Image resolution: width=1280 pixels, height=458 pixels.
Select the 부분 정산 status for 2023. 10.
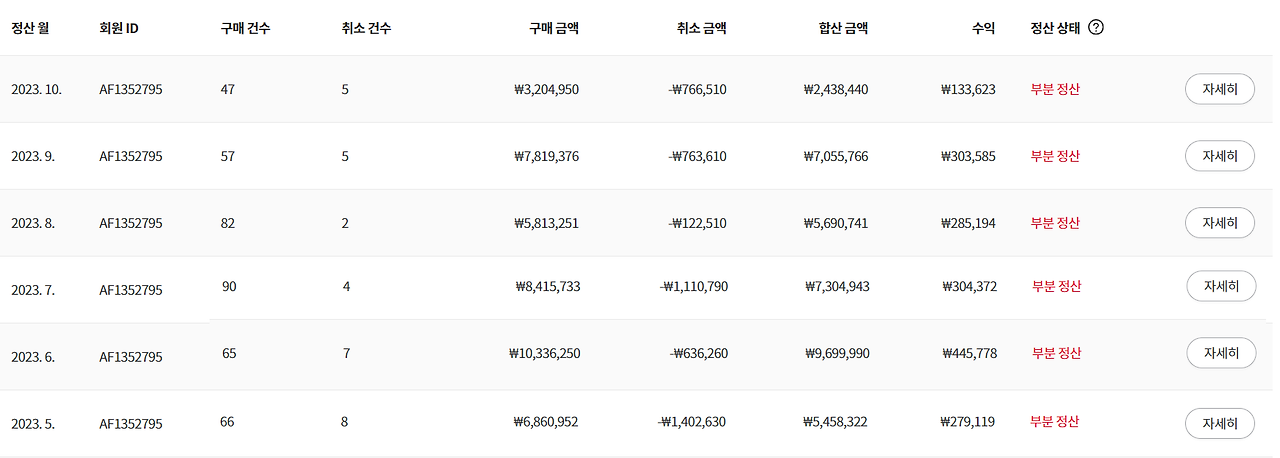tap(1055, 89)
